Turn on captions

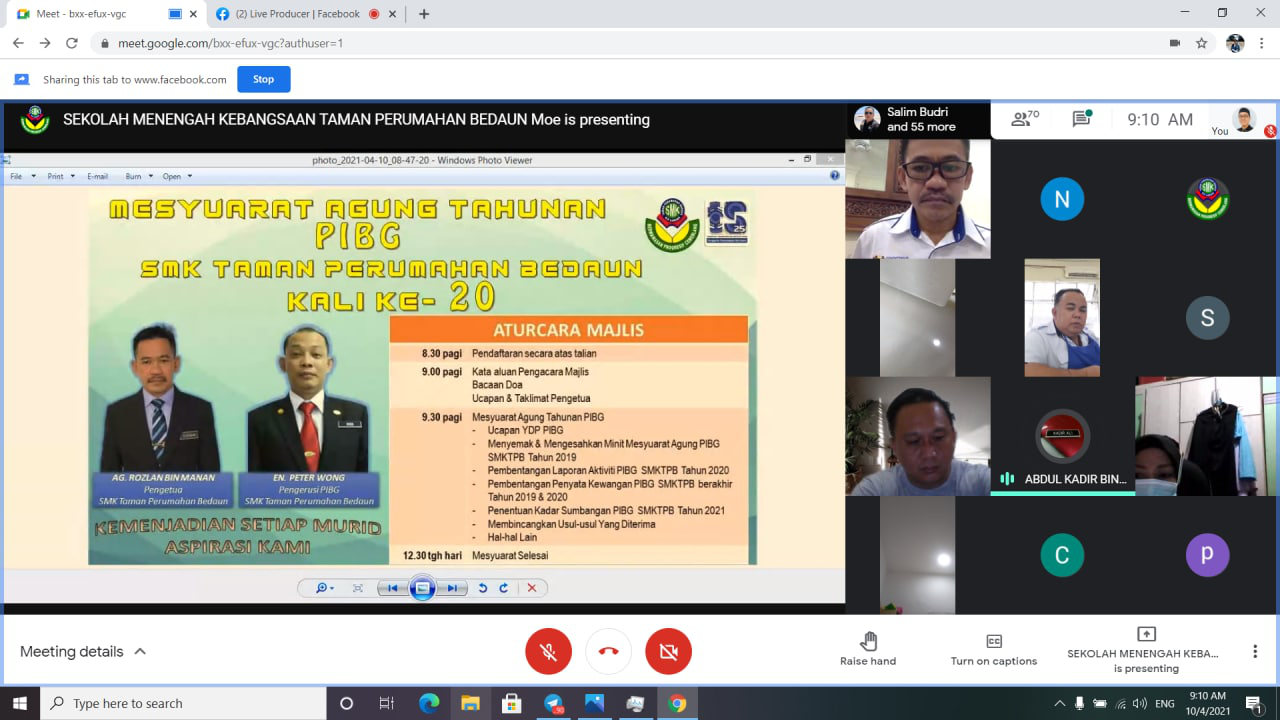pos(994,650)
